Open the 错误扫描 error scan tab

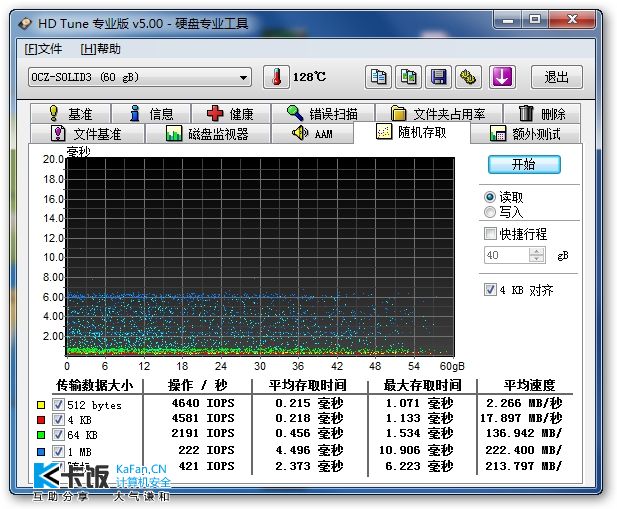pos(322,114)
